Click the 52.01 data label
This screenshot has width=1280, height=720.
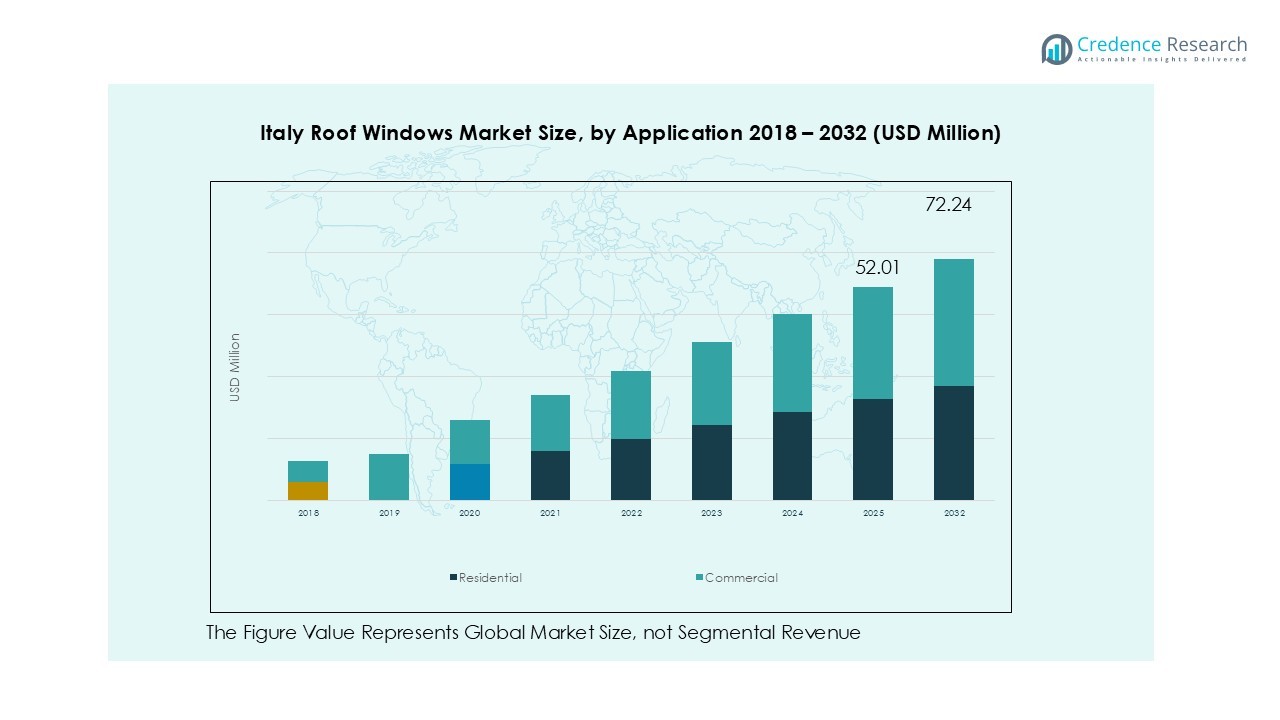tap(877, 267)
